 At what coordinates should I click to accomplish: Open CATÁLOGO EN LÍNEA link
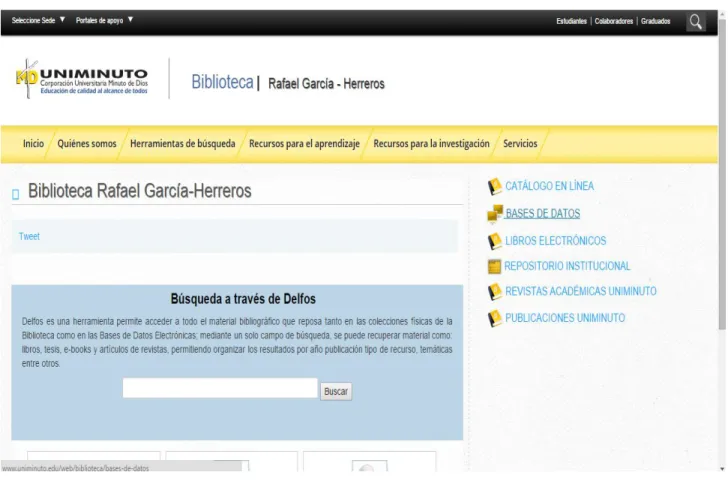(549, 186)
